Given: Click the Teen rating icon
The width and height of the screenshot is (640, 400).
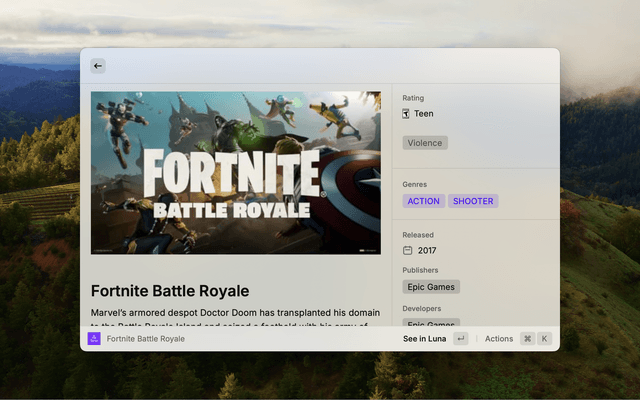Looking at the screenshot, I should pyautogui.click(x=406, y=114).
